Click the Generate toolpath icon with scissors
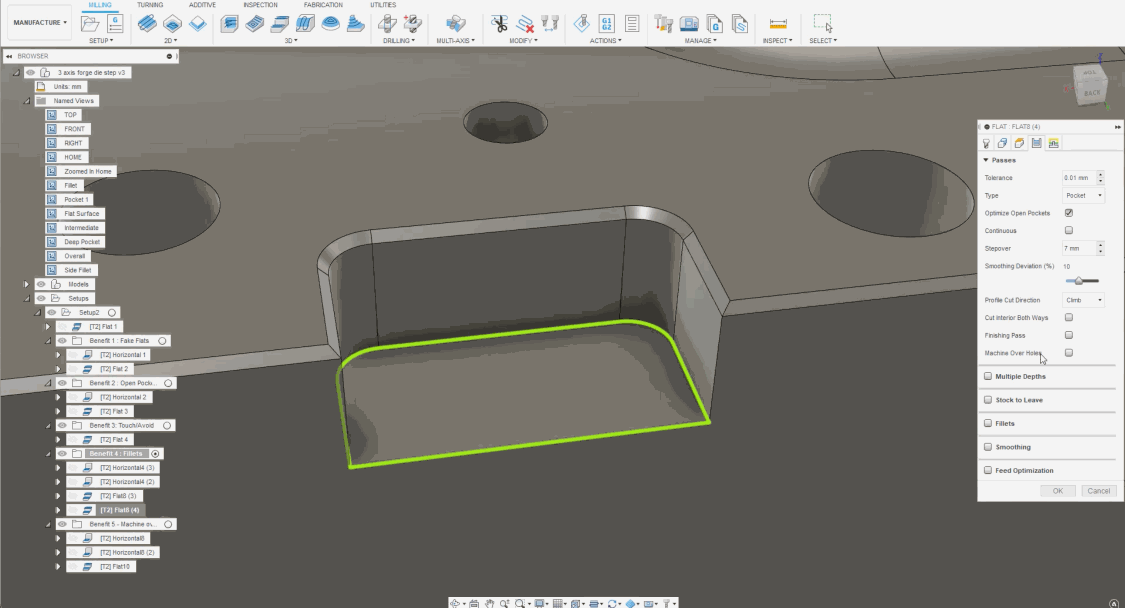This screenshot has width=1125, height=608. [500, 22]
